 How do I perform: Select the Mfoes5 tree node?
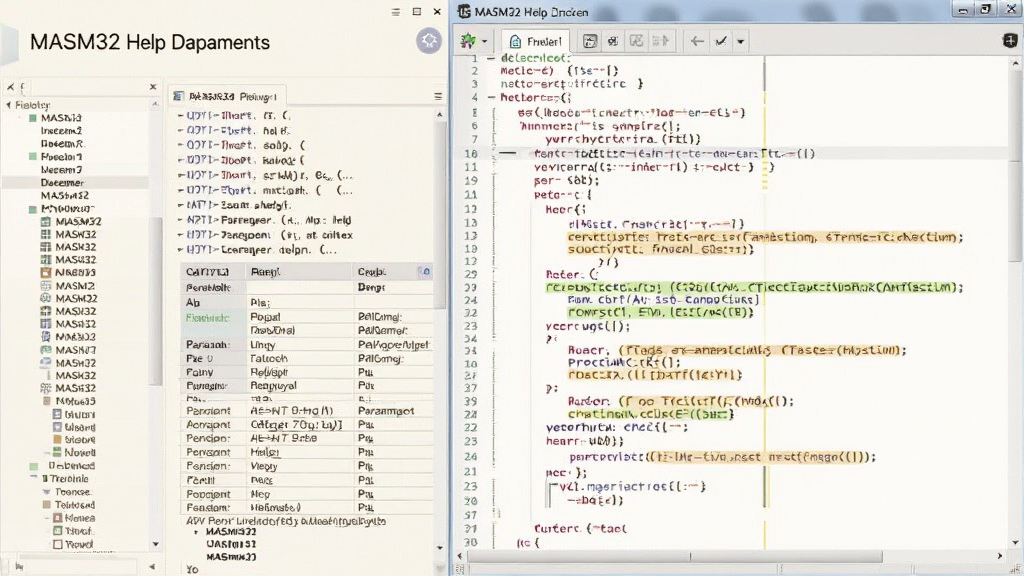75,401
